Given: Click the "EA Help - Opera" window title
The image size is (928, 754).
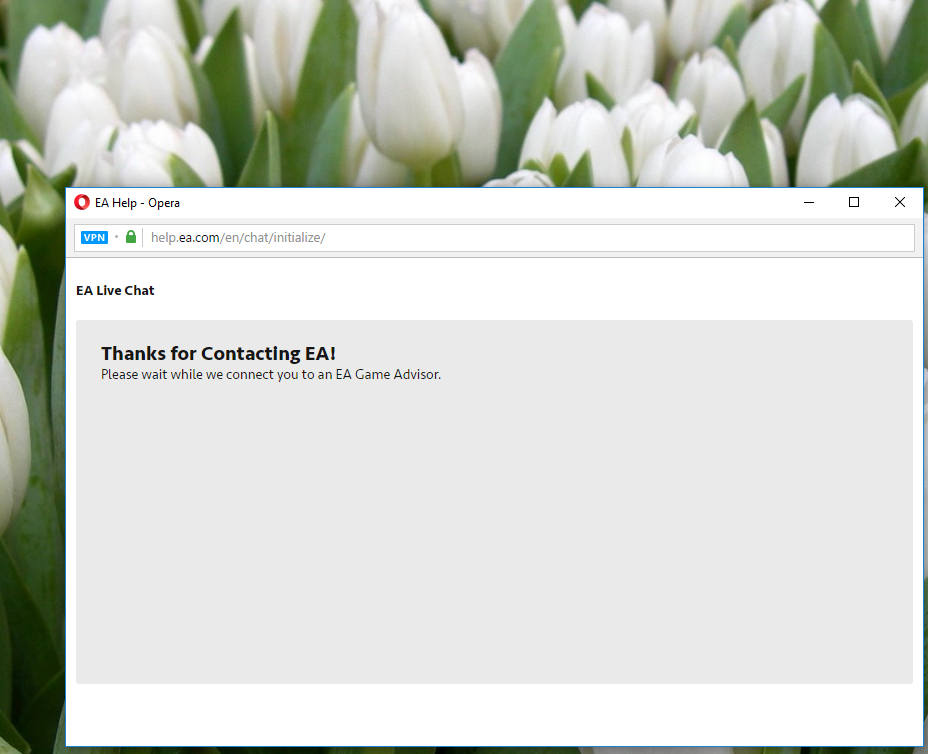Looking at the screenshot, I should point(137,203).
